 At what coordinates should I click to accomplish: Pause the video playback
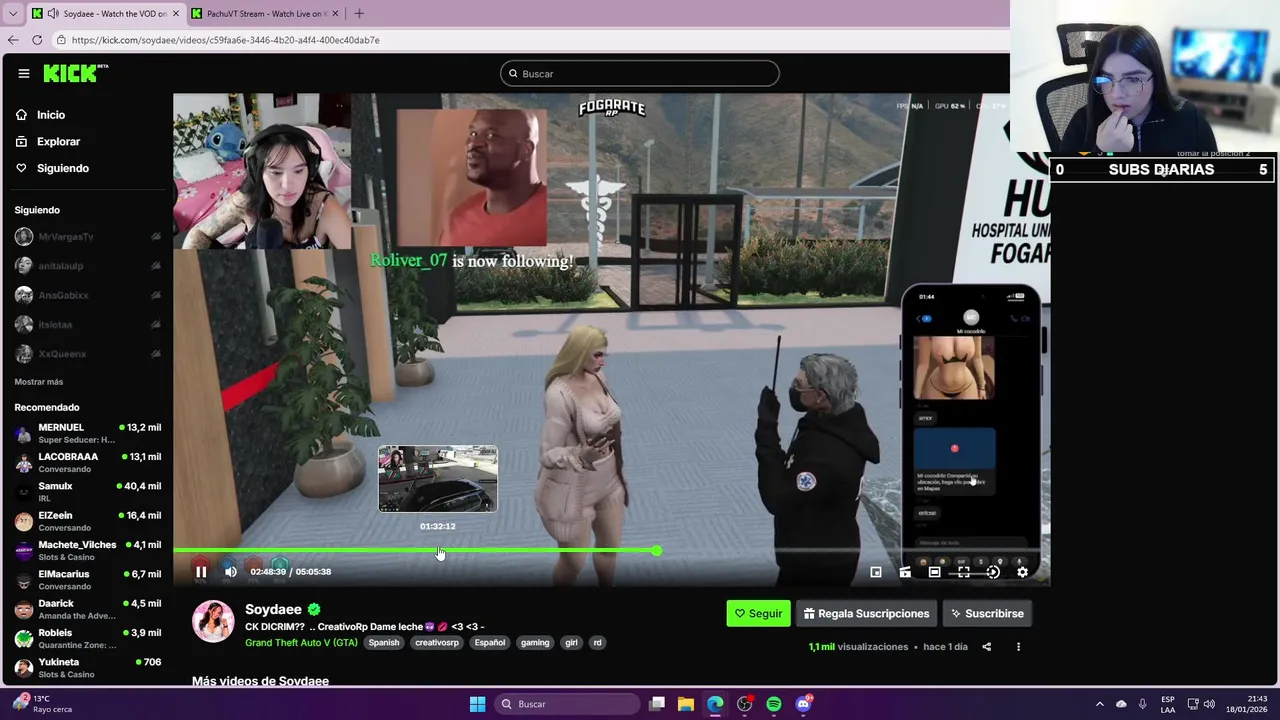201,572
